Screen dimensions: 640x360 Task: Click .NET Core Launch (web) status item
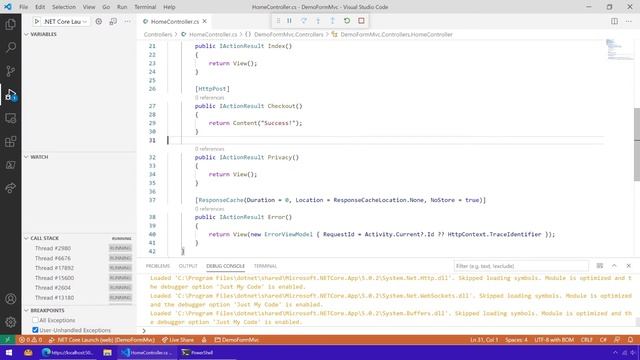tap(102, 340)
